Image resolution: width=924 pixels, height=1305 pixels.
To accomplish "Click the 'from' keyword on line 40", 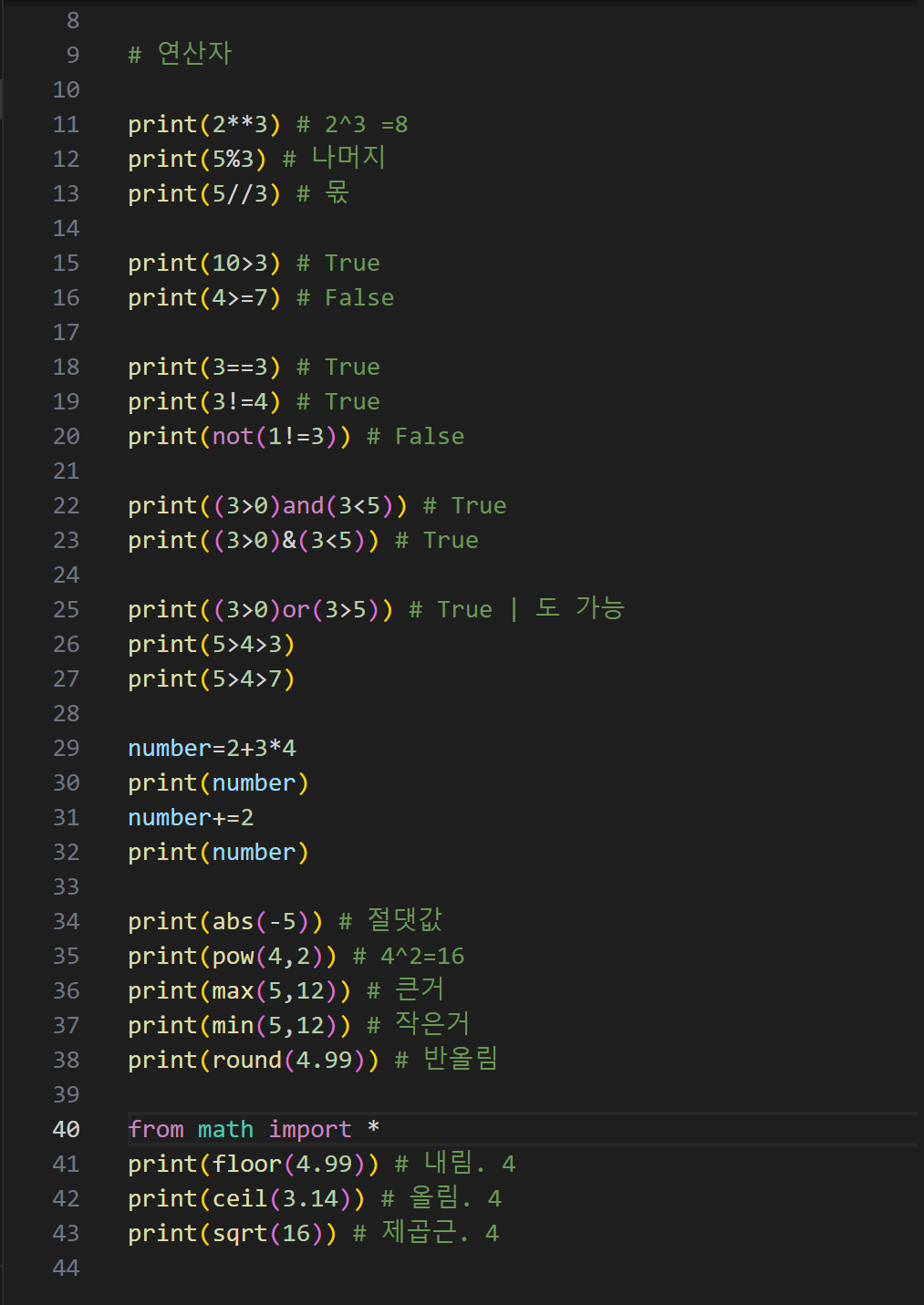I will [x=156, y=1129].
